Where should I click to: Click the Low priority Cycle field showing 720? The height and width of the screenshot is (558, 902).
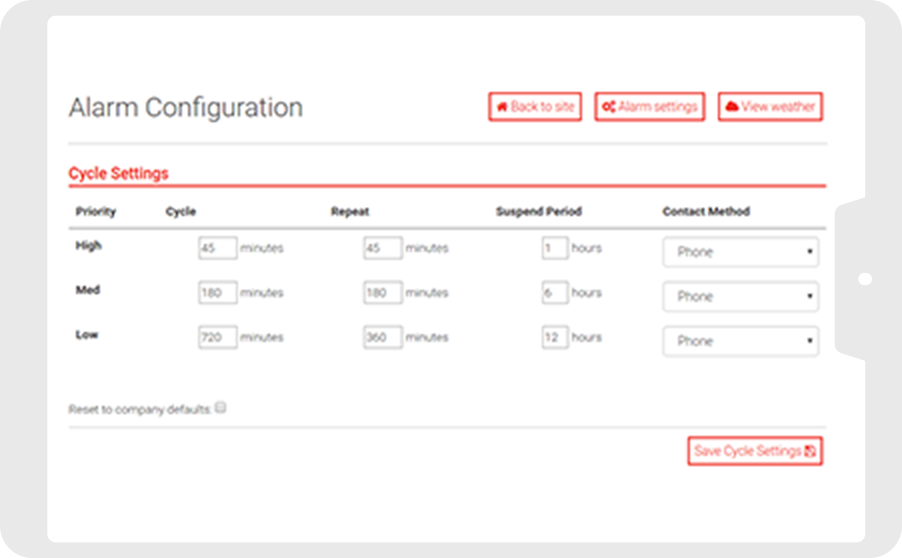(217, 337)
